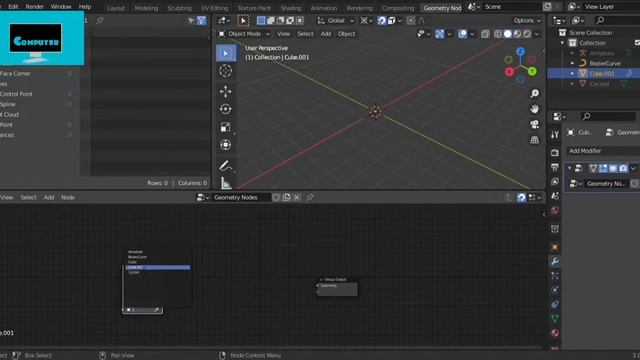Click the red X axis on gizmo
The image size is (640, 360).
pyautogui.click(x=509, y=72)
